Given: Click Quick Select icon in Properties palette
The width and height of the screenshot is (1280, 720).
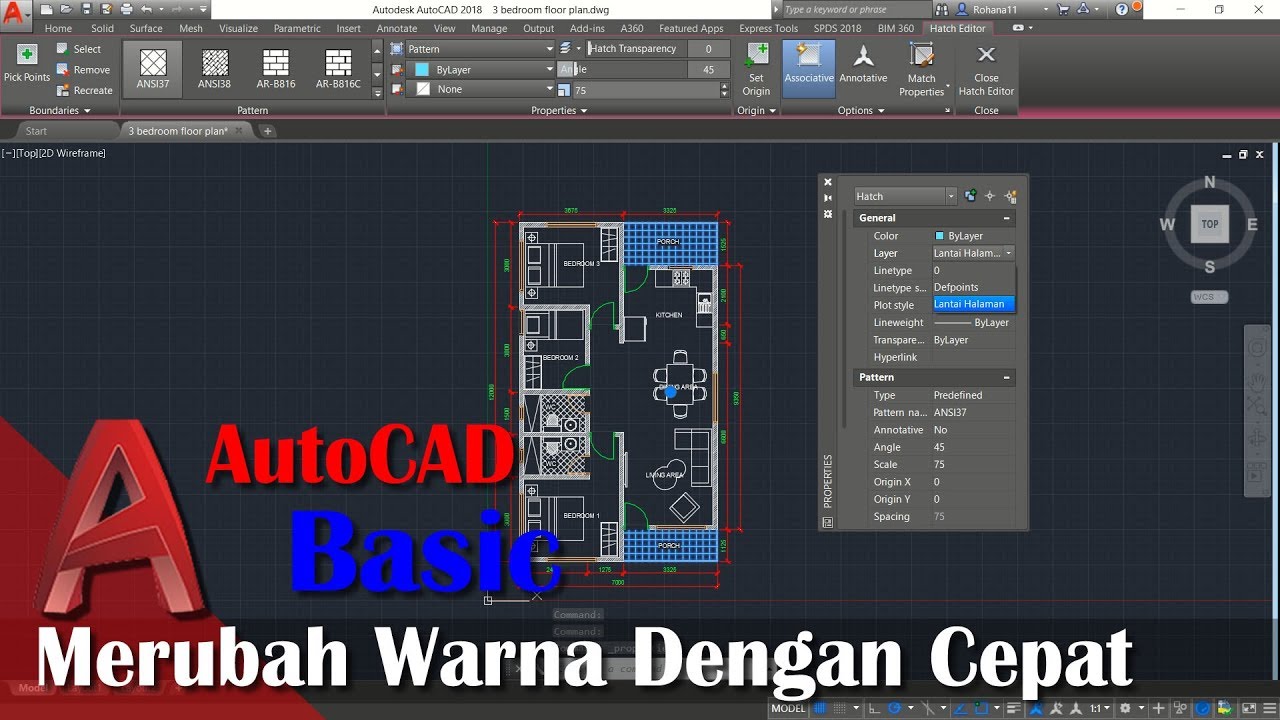Looking at the screenshot, I should pyautogui.click(x=1010, y=196).
